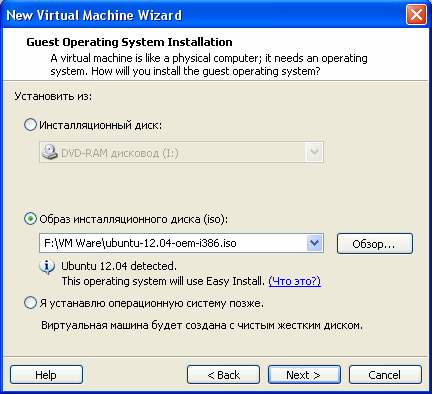Image resolution: width=432 pixels, height=394 pixels.
Task: Click the information icon beside Ubuntu 12.04 detected
Action: coord(47,267)
